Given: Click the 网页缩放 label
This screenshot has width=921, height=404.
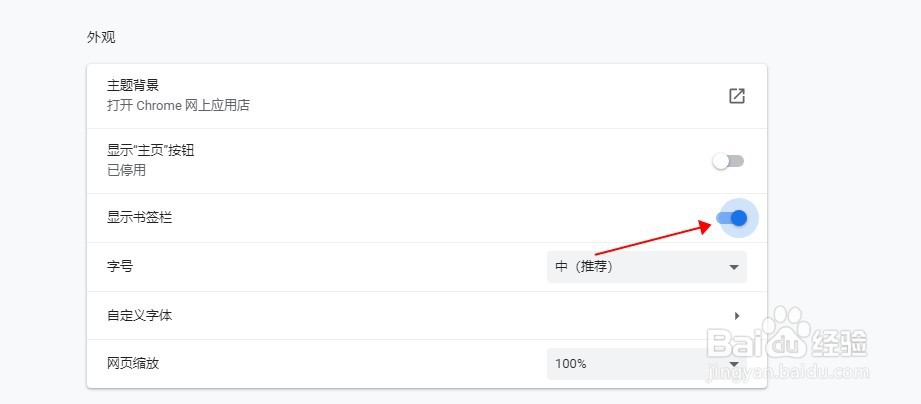Looking at the screenshot, I should (x=133, y=364).
